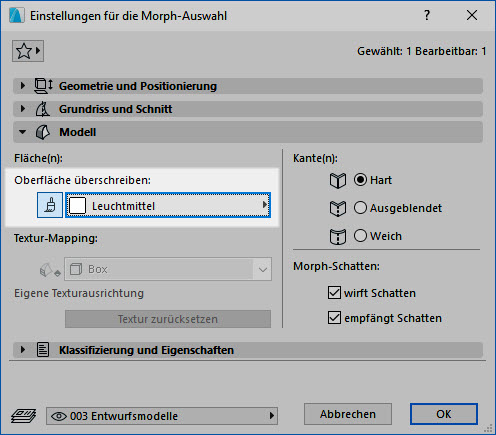
Task: Toggle the surface override paintbrush icon
Action: pos(50,205)
